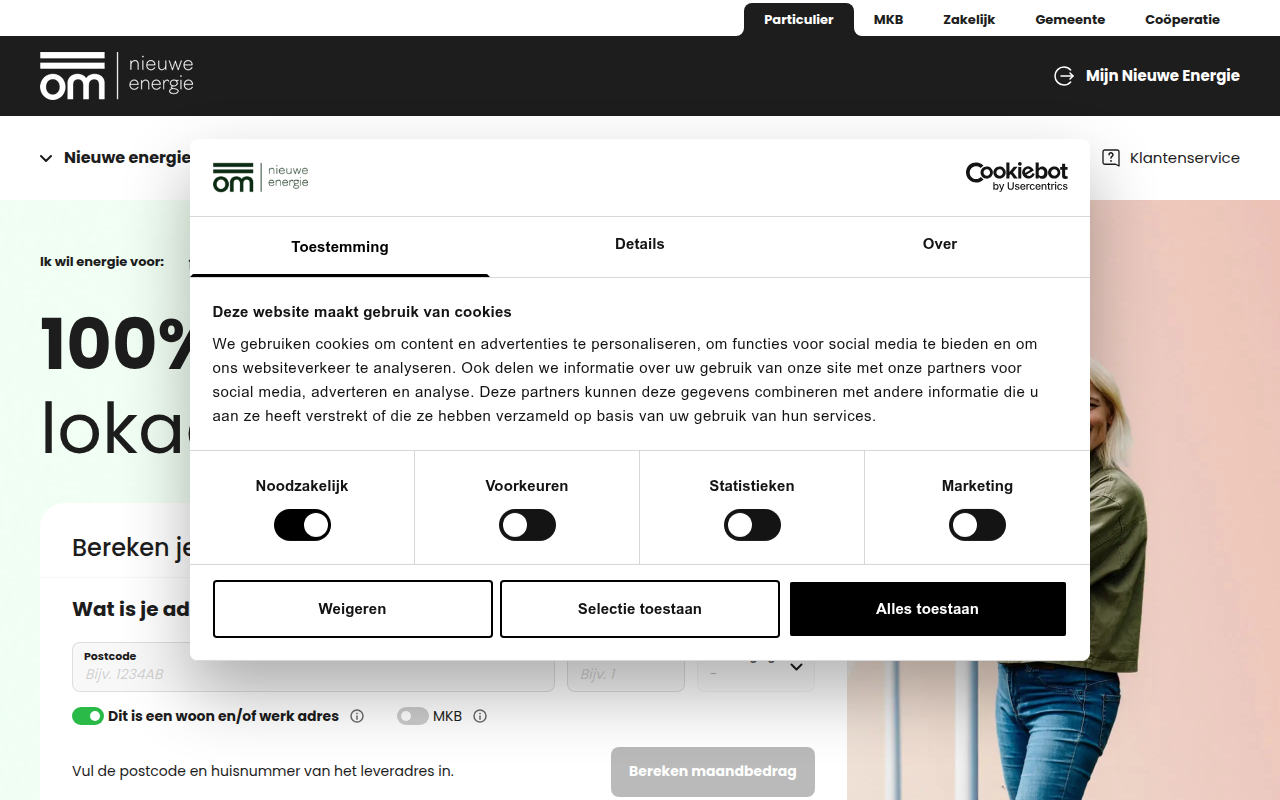Select the Zakelijk top navigation tab
The width and height of the screenshot is (1280, 800).
coord(969,19)
